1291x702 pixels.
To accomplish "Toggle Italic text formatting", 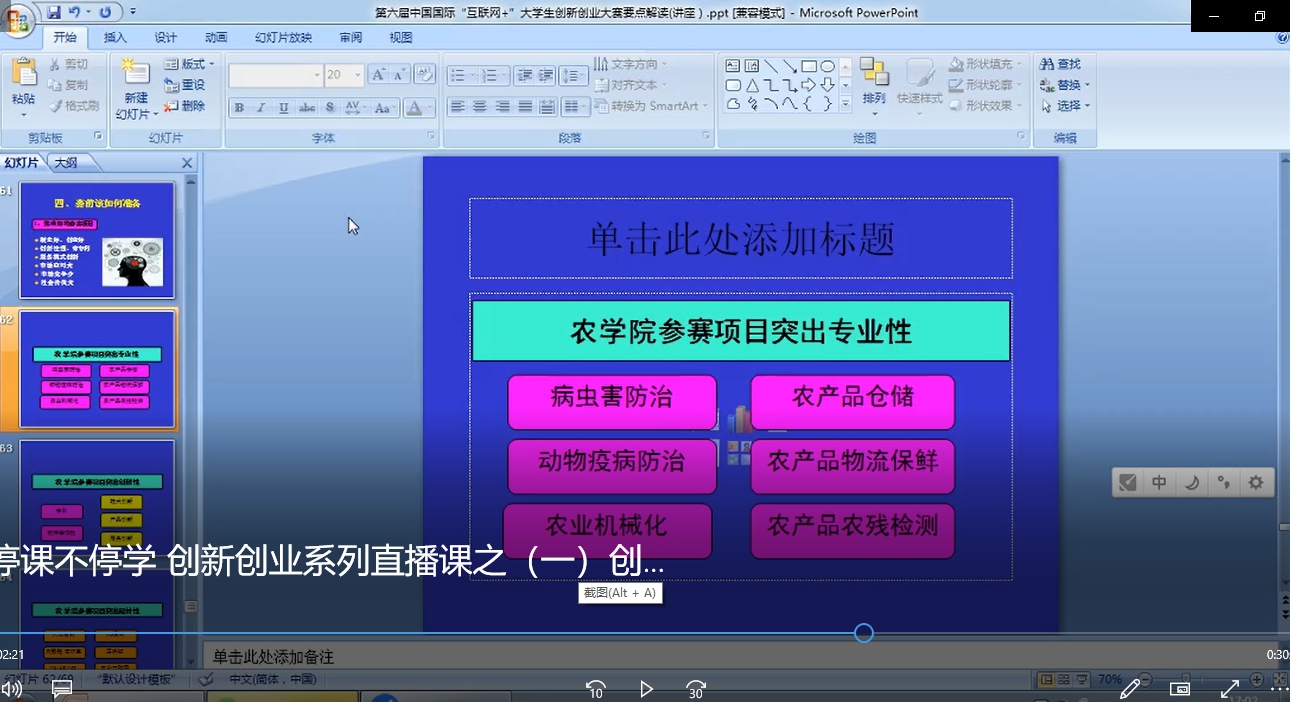I will click(261, 108).
